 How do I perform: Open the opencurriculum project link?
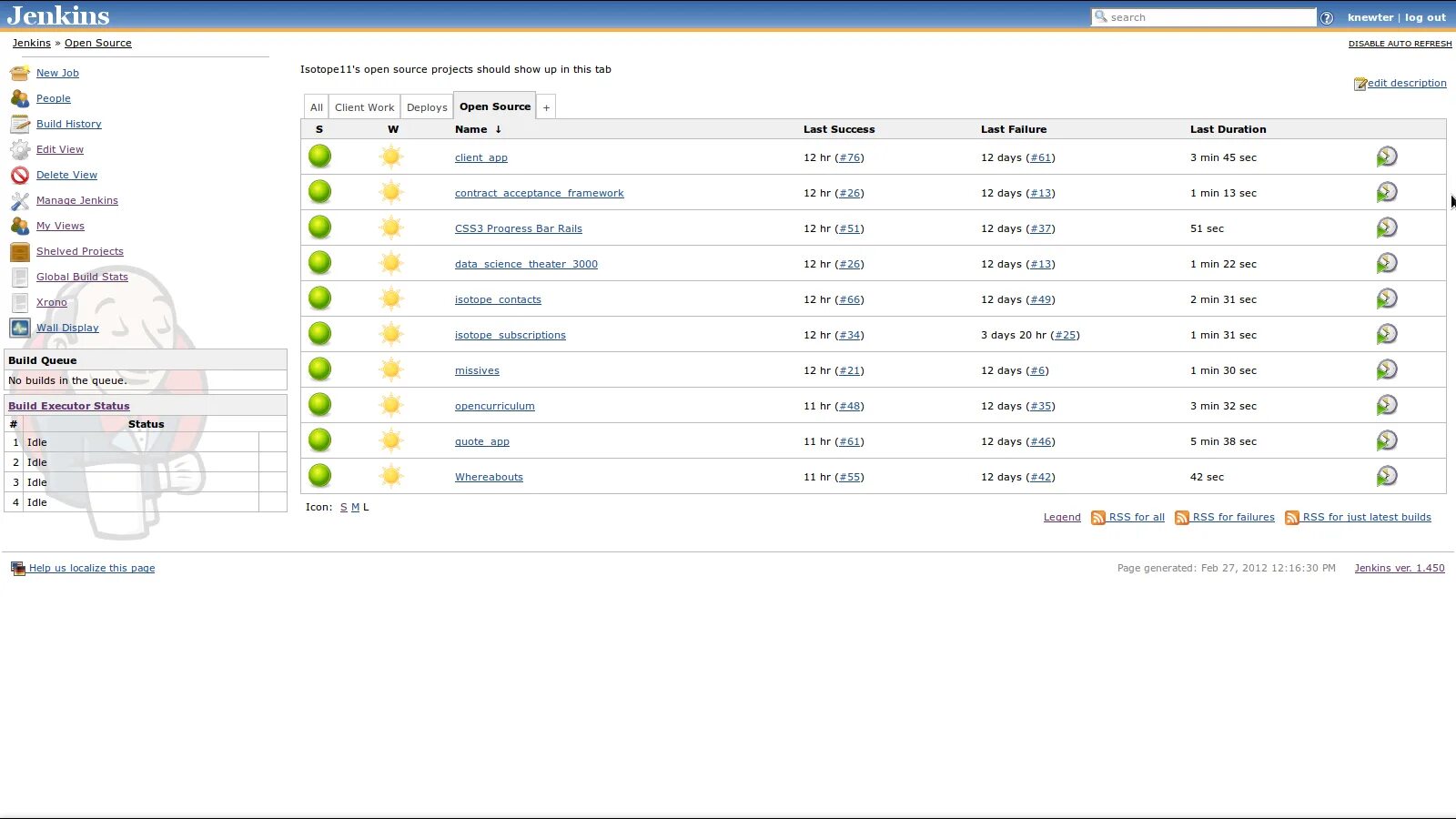[x=495, y=406]
